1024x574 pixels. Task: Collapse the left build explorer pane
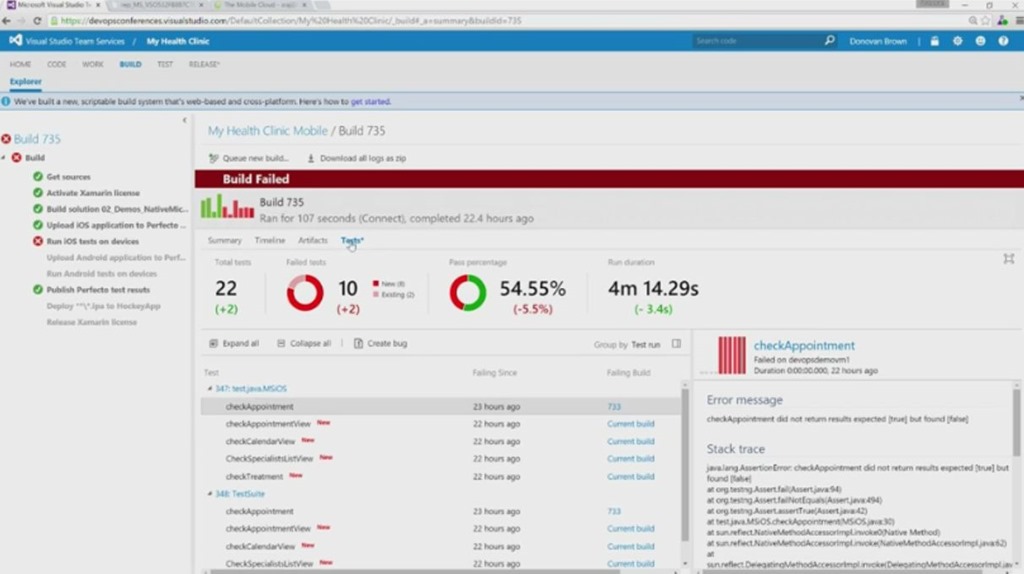pyautogui.click(x=184, y=120)
